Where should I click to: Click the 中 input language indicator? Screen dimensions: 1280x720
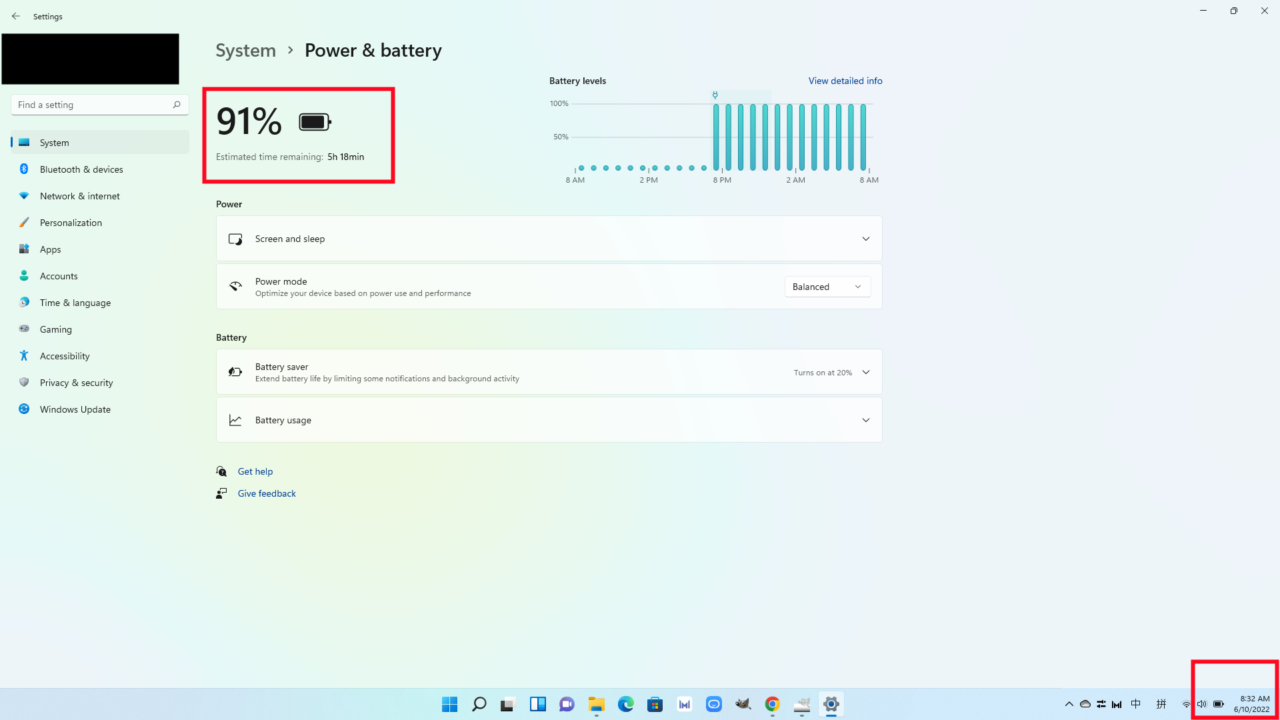click(x=1135, y=704)
